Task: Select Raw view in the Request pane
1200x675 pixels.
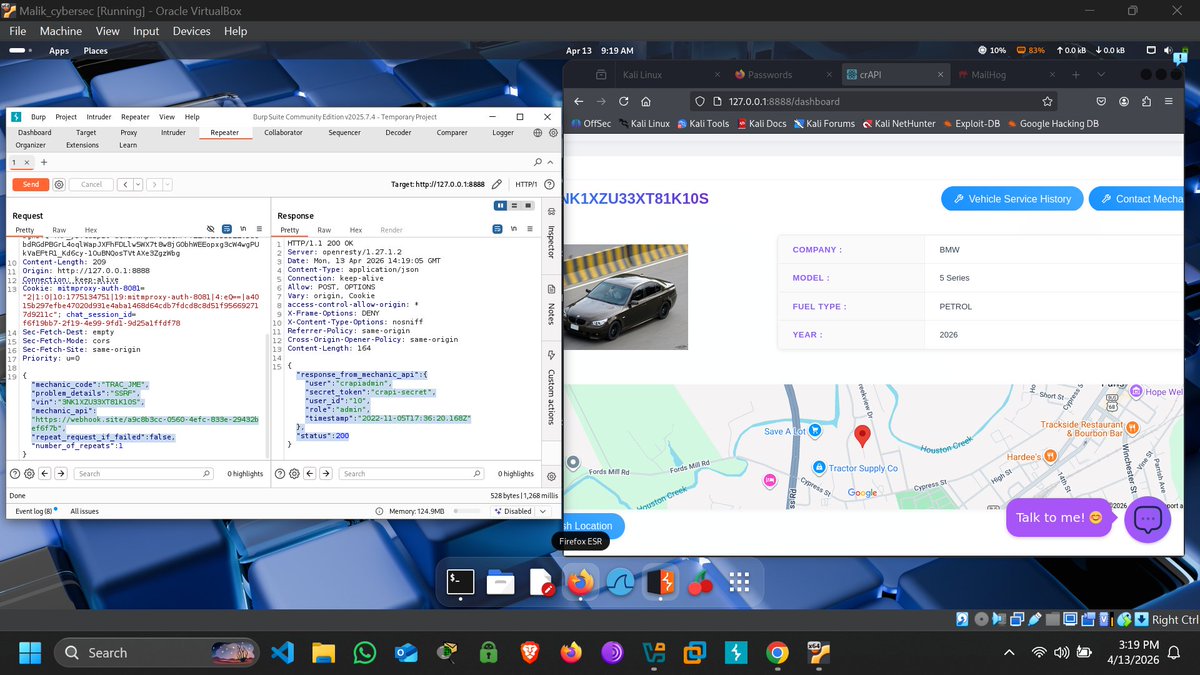Action: [x=59, y=230]
